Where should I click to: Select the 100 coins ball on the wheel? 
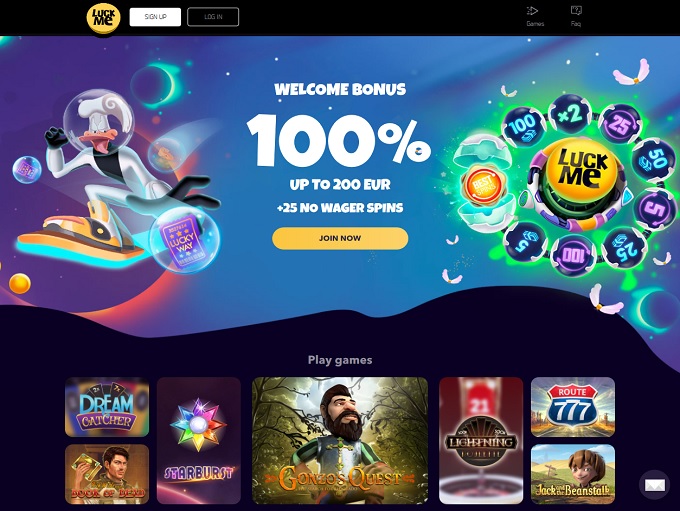click(x=523, y=127)
